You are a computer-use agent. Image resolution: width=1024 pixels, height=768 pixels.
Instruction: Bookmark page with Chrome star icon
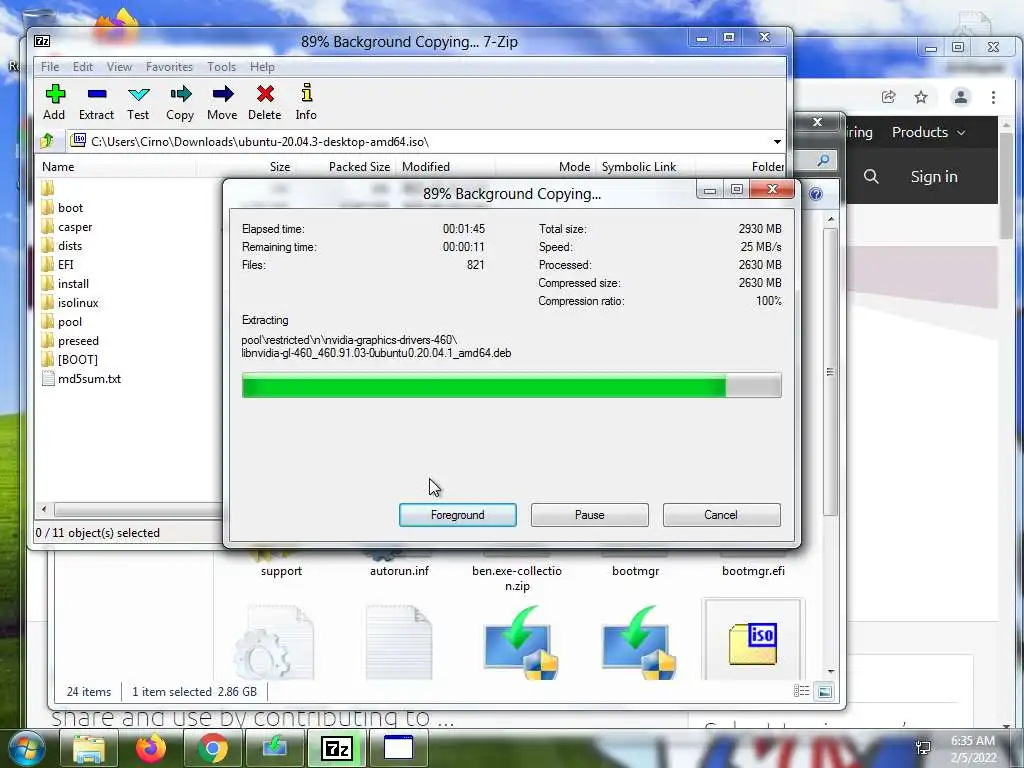(921, 97)
